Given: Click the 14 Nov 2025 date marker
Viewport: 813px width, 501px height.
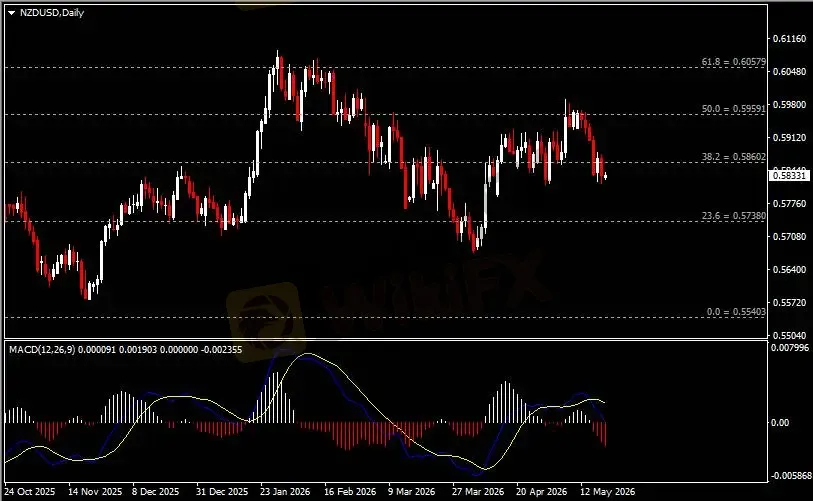Looking at the screenshot, I should (95, 491).
